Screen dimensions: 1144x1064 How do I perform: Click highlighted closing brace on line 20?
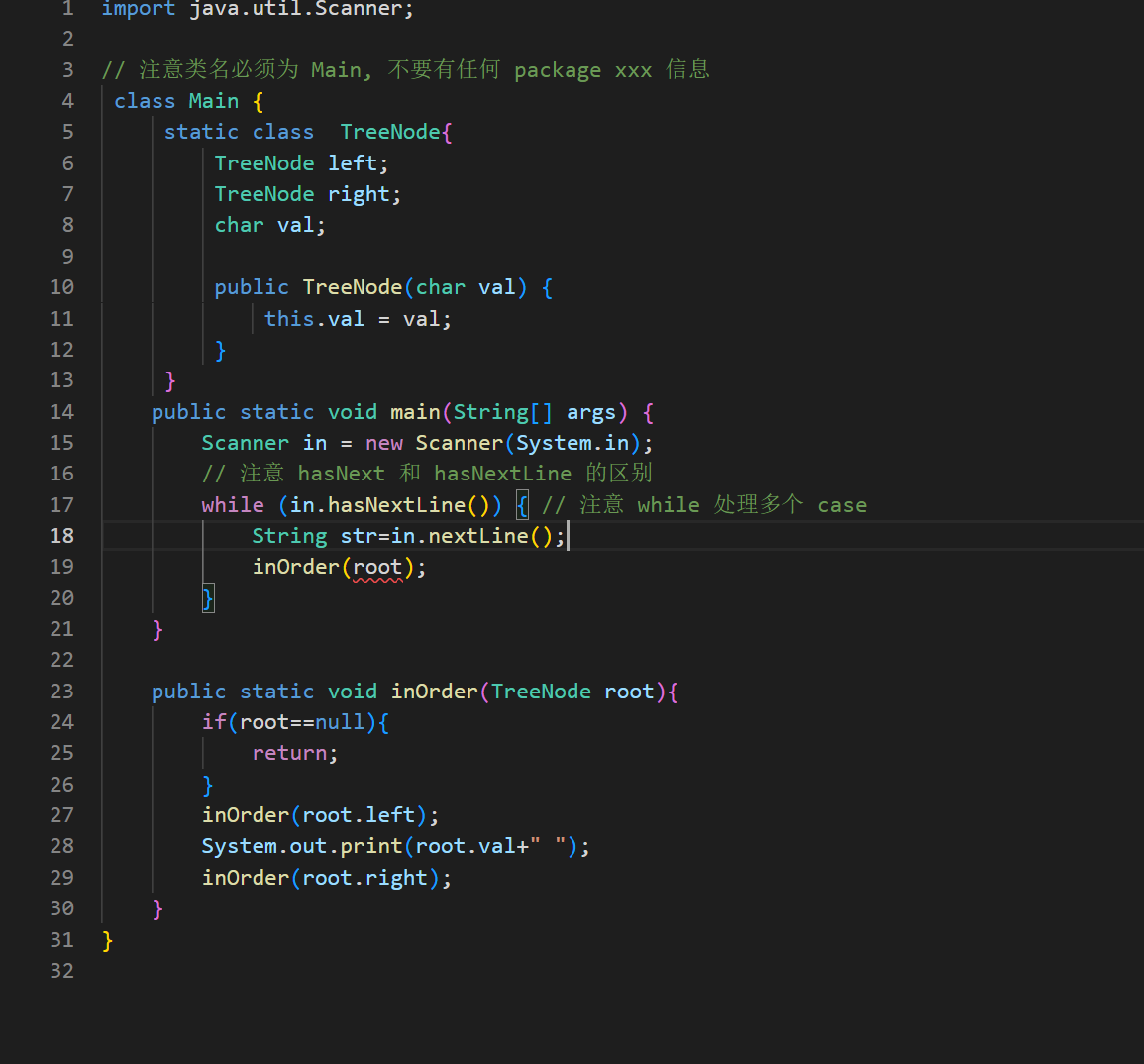208,598
